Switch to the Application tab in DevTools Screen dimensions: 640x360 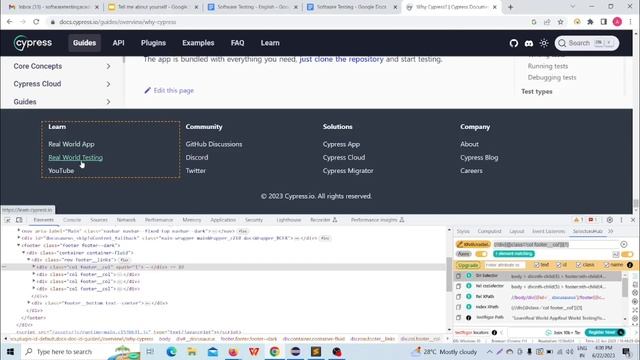point(223,220)
